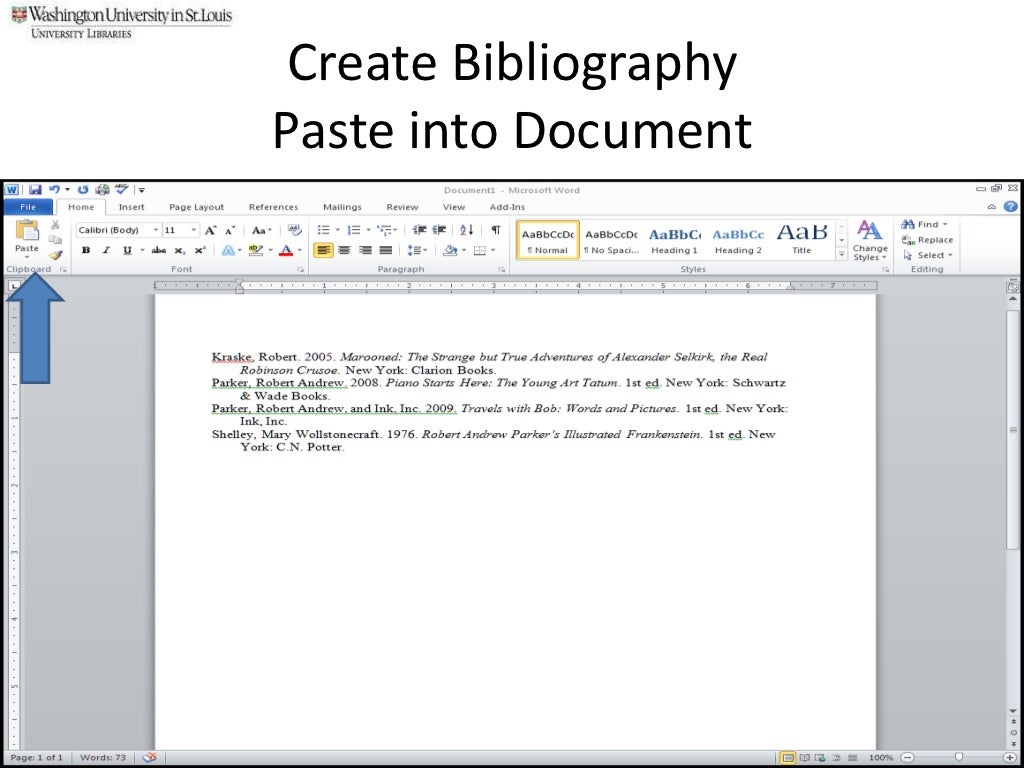
Task: Click the Grow Font icon
Action: click(x=210, y=230)
